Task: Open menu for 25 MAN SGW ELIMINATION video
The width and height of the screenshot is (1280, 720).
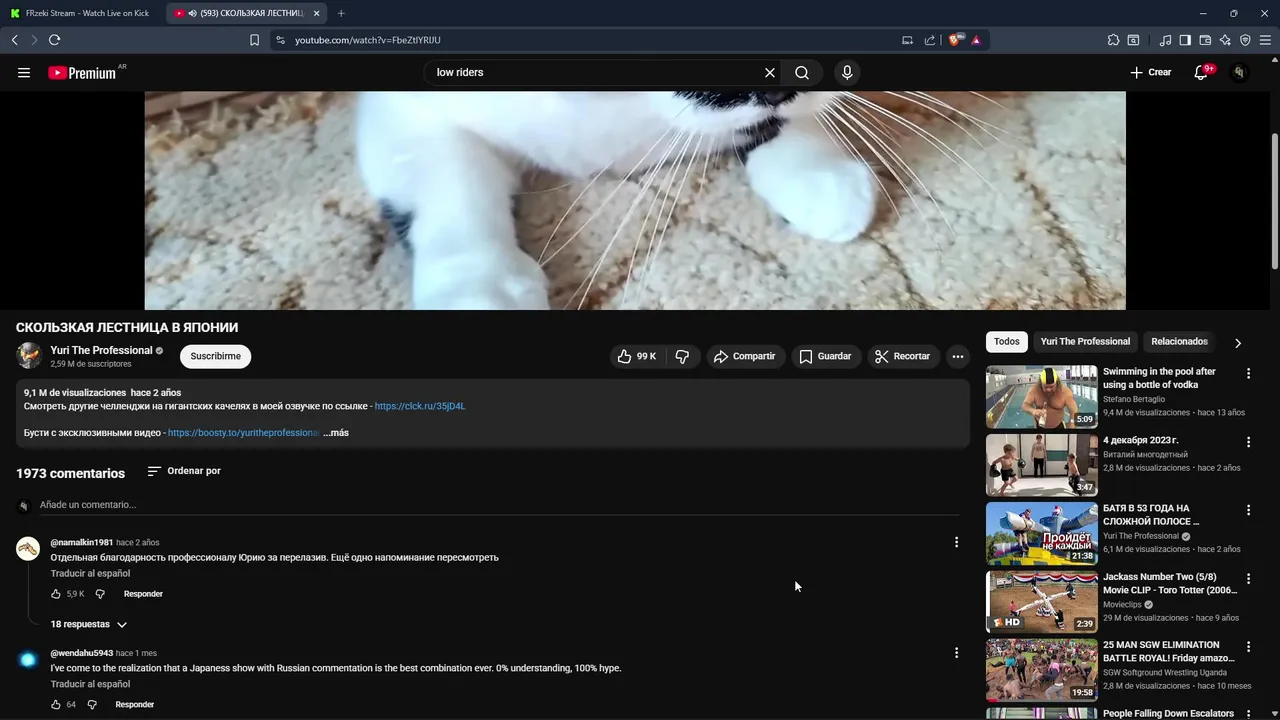Action: click(1248, 647)
